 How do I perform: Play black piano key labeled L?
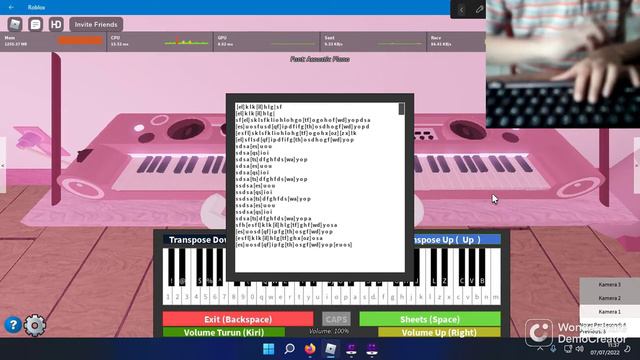(433, 267)
